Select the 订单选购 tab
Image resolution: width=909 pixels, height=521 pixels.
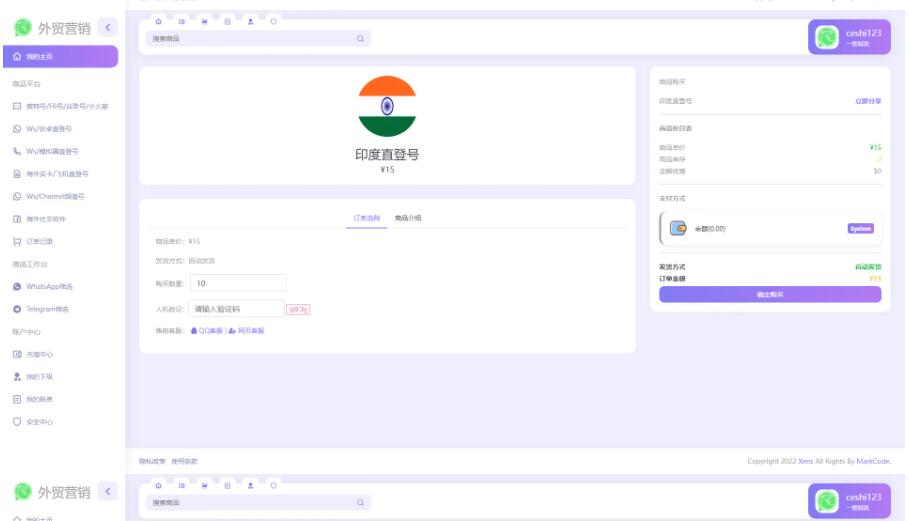pos(366,218)
